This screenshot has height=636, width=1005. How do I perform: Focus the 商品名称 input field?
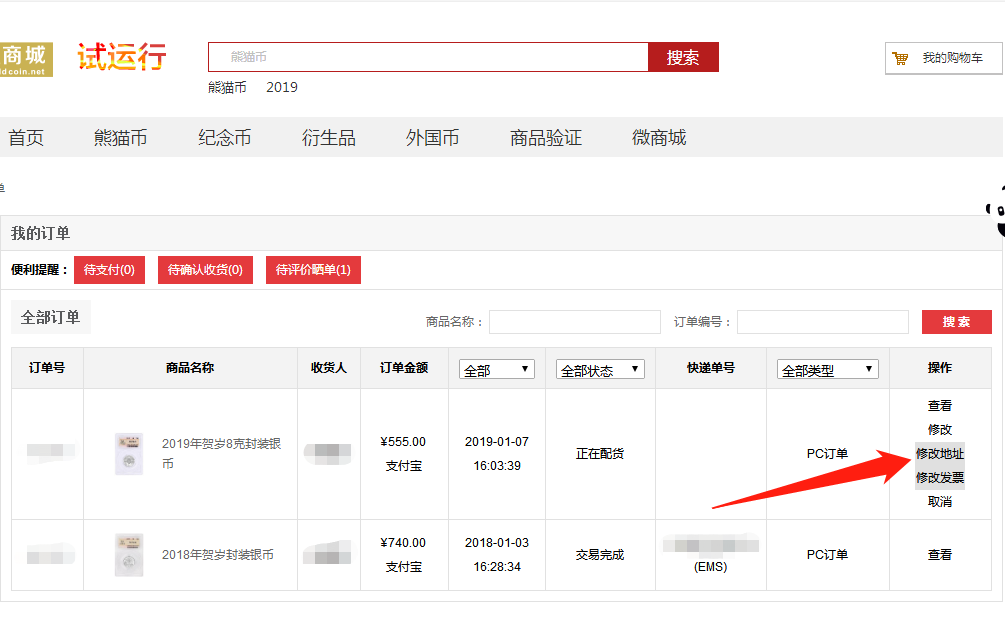pos(574,322)
